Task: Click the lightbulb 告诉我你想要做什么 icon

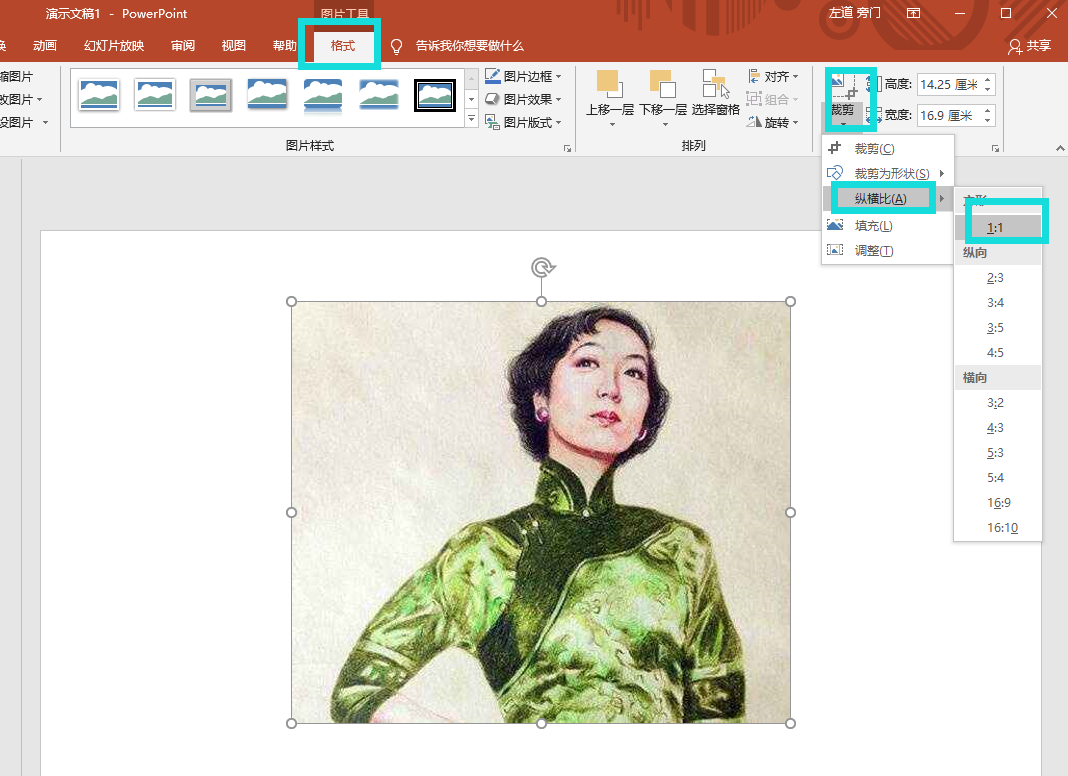Action: click(x=397, y=46)
